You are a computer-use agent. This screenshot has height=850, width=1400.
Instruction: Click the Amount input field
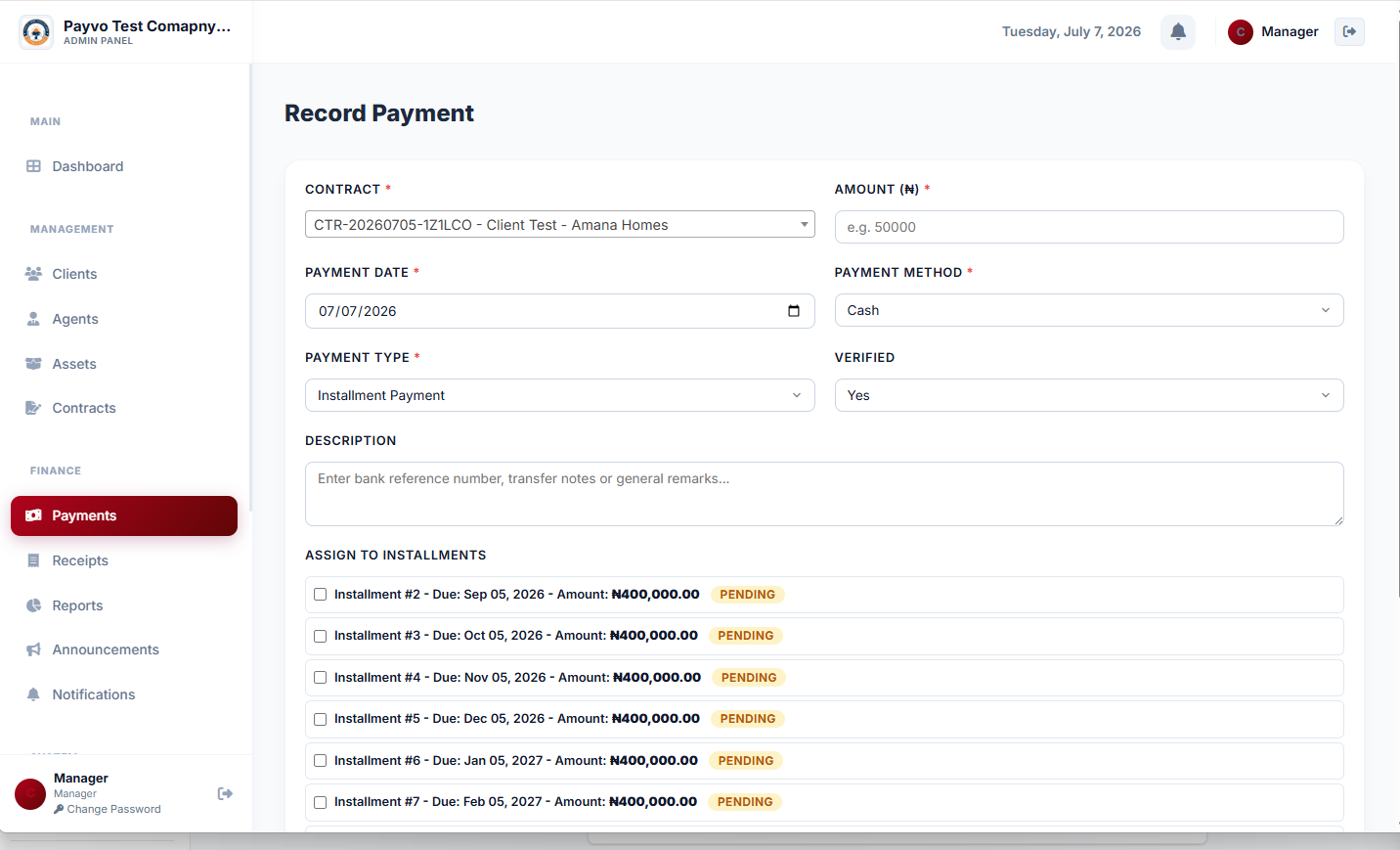(1089, 227)
